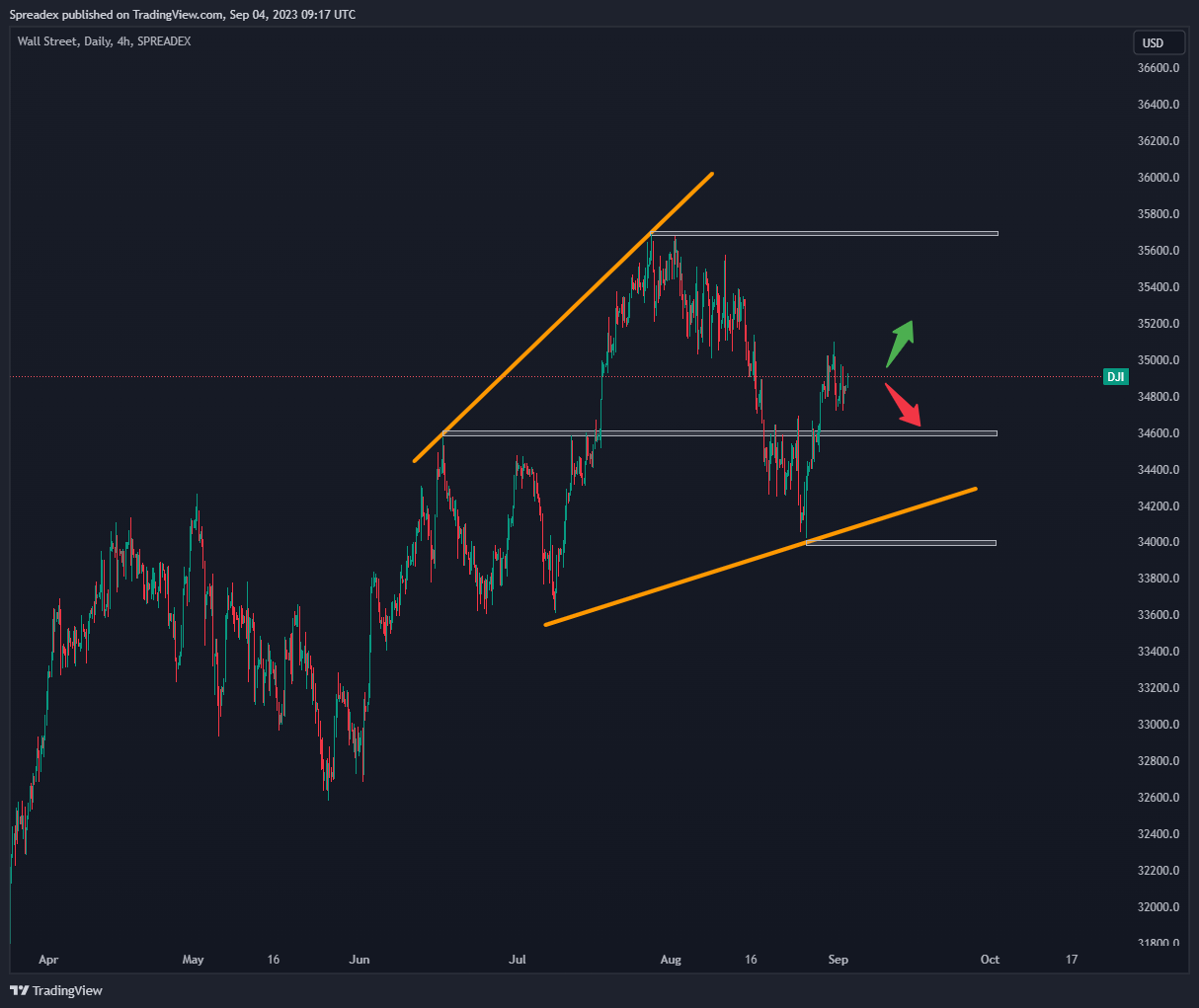The height and width of the screenshot is (1008, 1199).
Task: Click the May date axis label
Action: coord(194,960)
